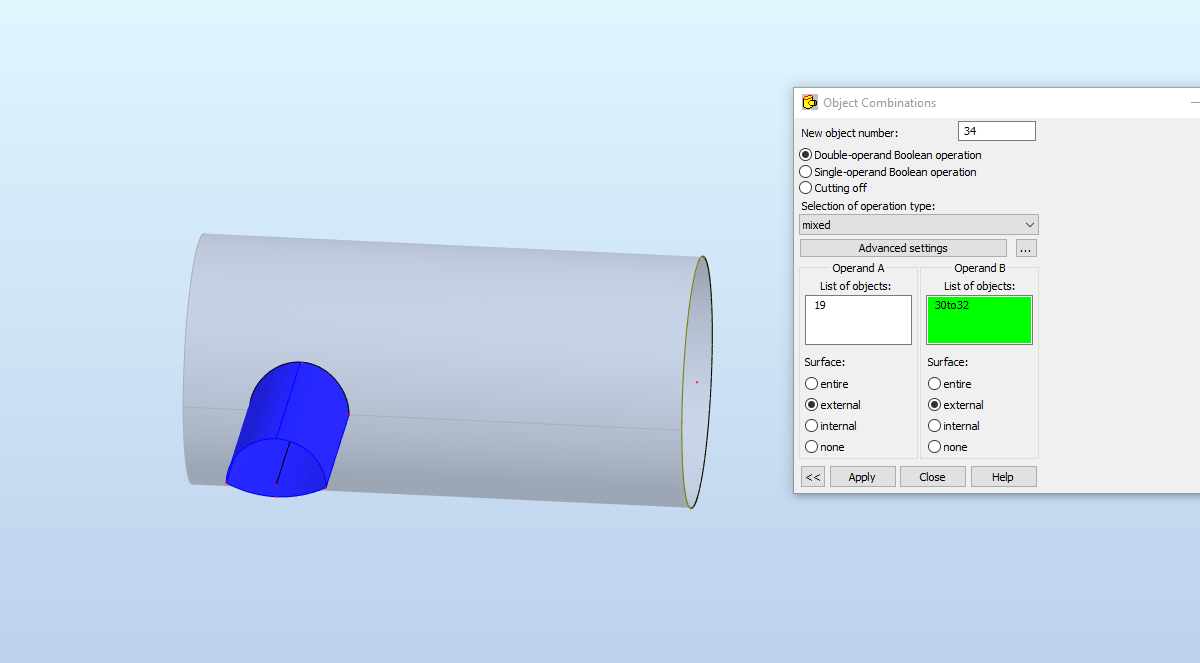The height and width of the screenshot is (663, 1200).
Task: Set Operand A surface to none
Action: 811,447
